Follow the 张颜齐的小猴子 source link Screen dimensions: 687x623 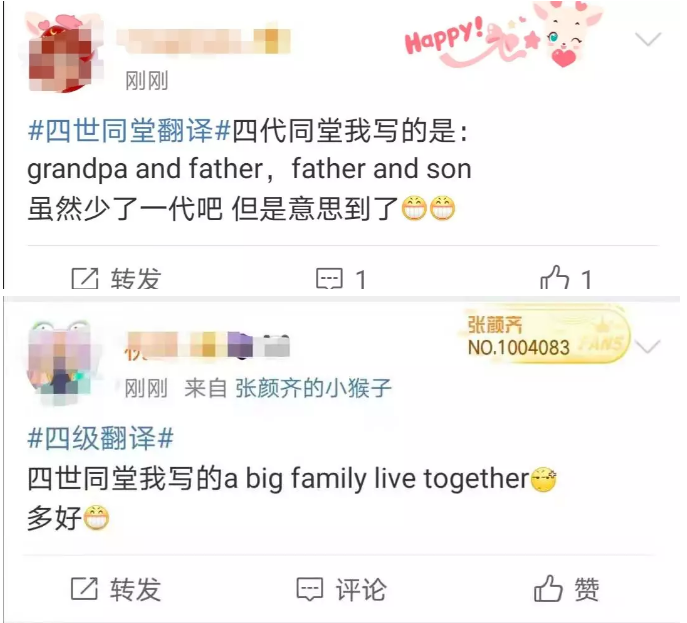coord(313,388)
